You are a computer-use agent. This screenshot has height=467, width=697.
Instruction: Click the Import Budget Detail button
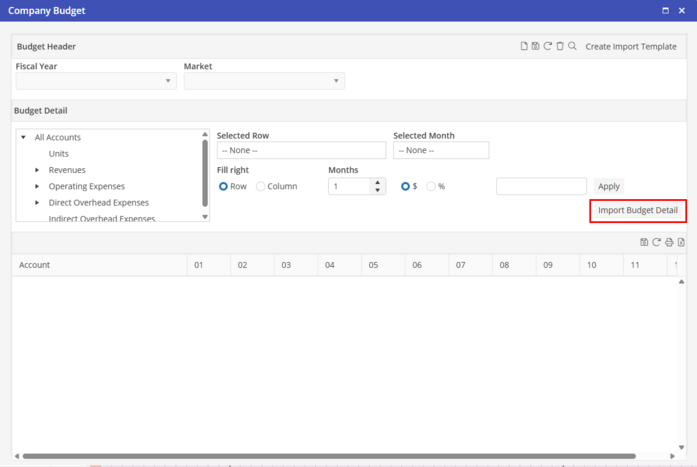pyautogui.click(x=638, y=211)
